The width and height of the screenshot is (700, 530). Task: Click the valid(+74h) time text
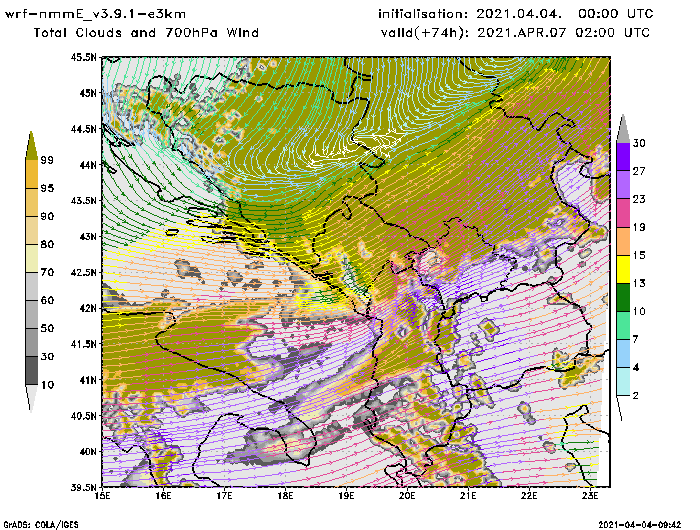point(516,33)
